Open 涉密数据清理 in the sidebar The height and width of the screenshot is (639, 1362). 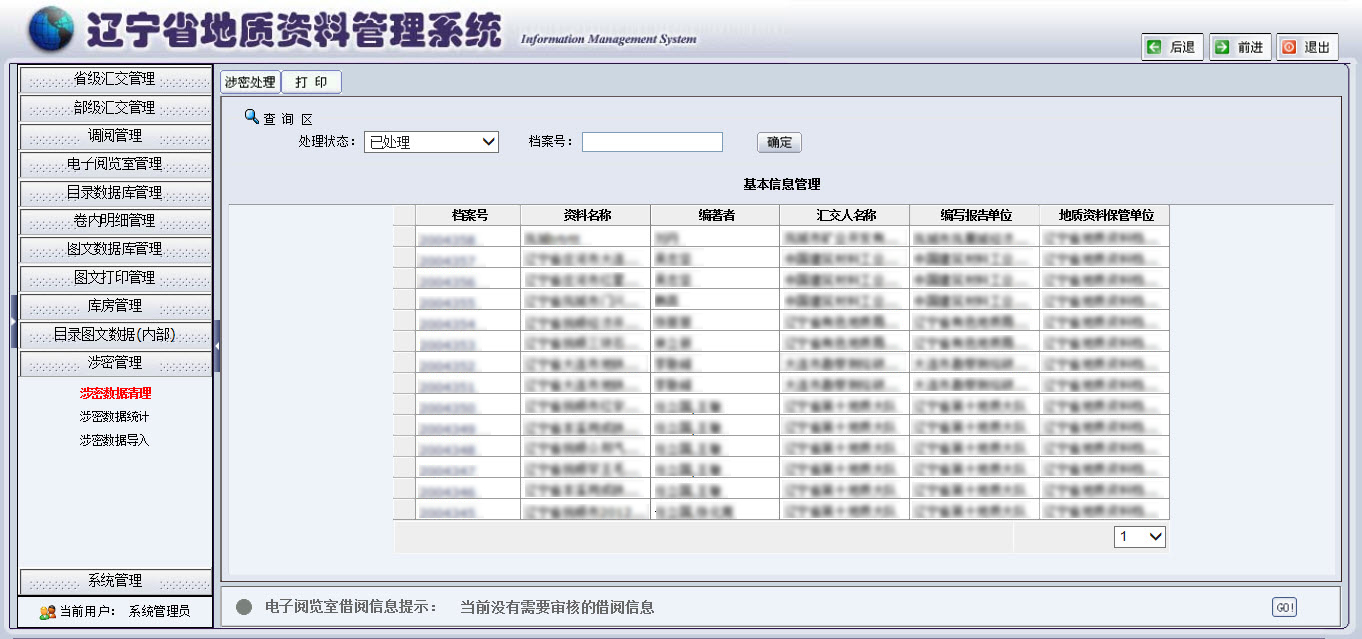coord(115,393)
